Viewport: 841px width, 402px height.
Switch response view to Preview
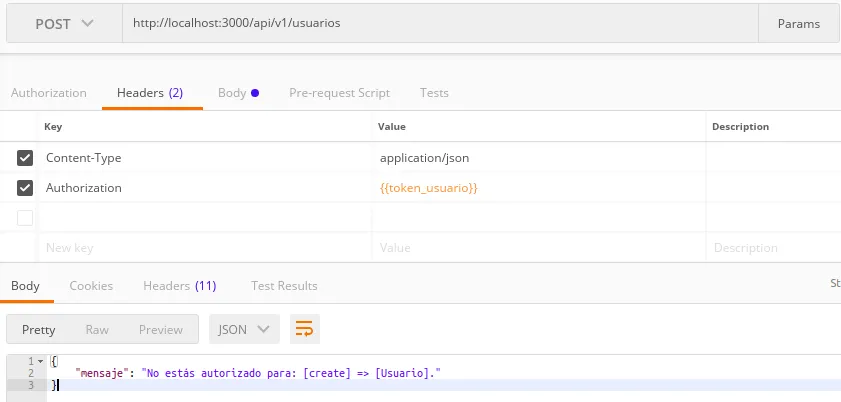(x=160, y=329)
